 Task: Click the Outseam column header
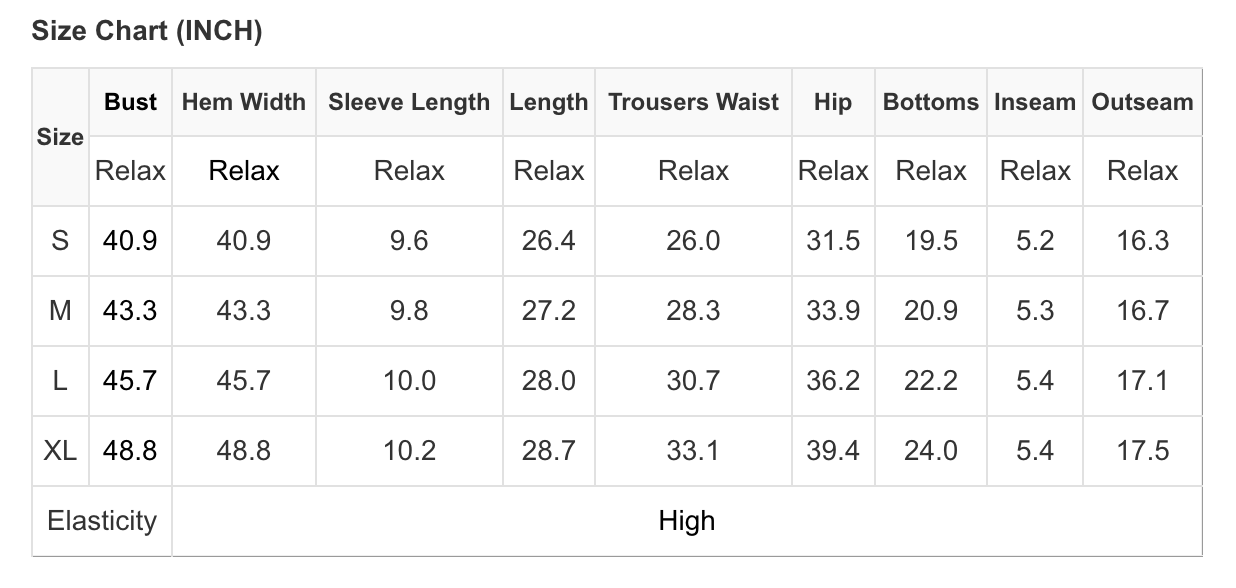(1142, 102)
